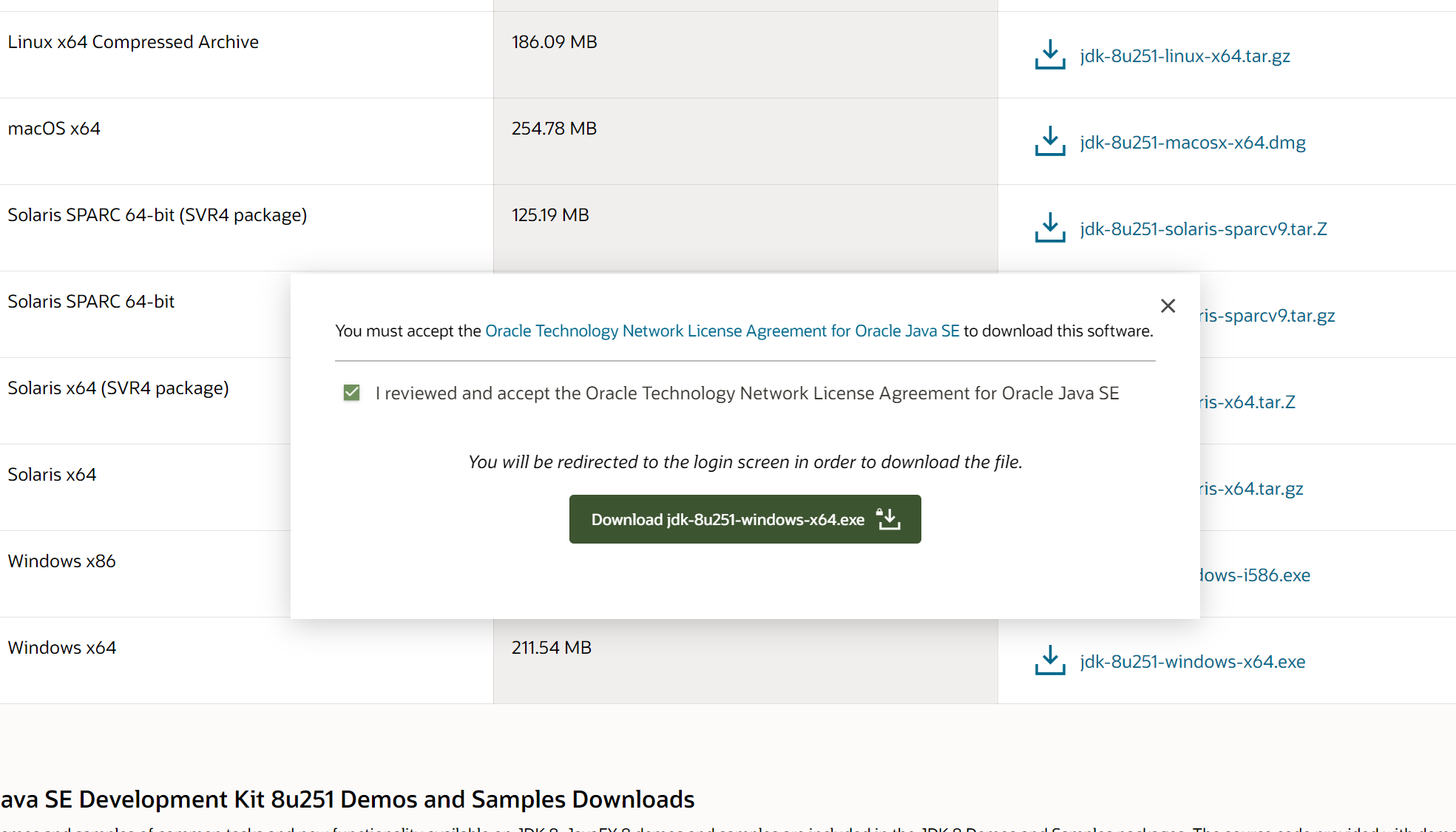The image size is (1456, 832).
Task: Uncheck the license agreement acceptance checkbox
Action: point(352,393)
